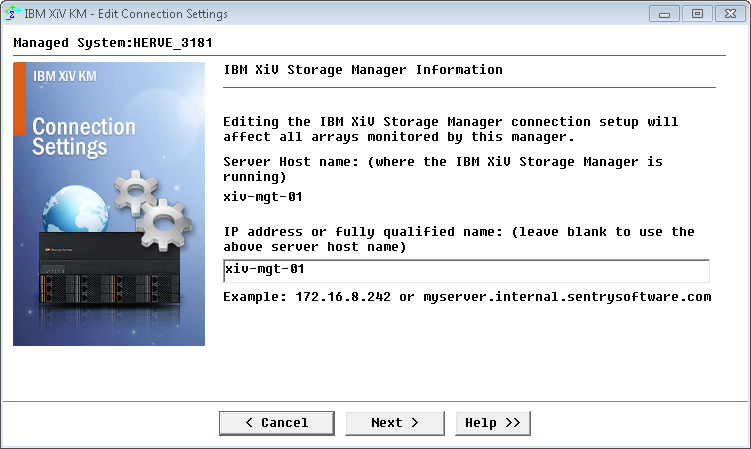Proceed with the Next button
The height and width of the screenshot is (449, 751).
[x=394, y=423]
